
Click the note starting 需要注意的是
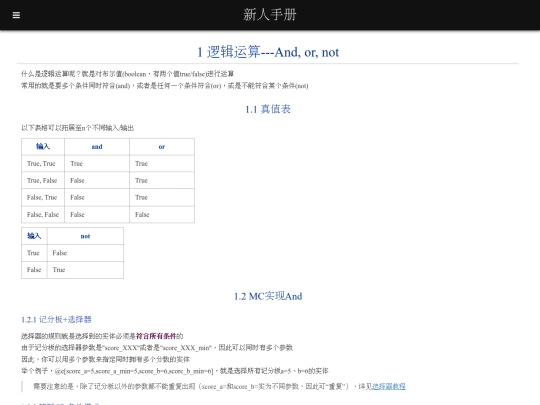point(219,386)
